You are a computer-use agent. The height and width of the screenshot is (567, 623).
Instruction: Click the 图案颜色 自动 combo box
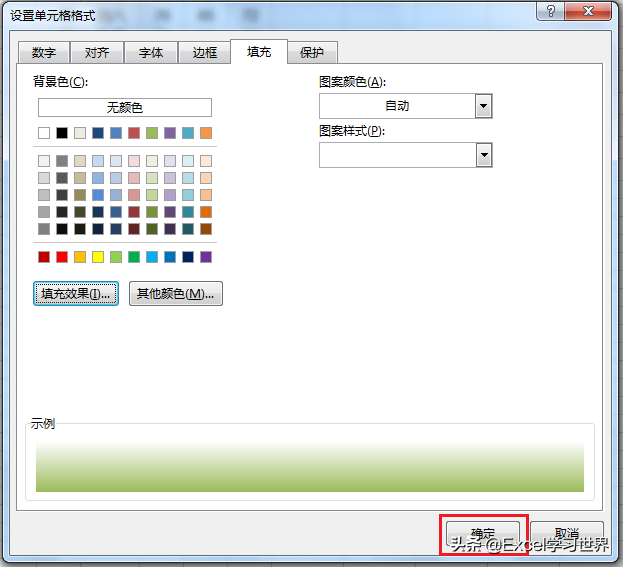coord(406,106)
